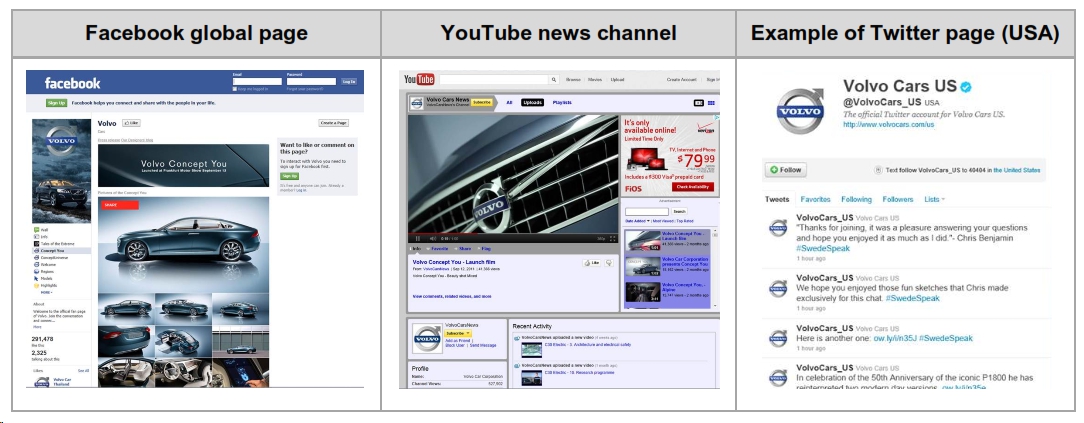Switch to the Favorites tab on Twitter
1084x423 pixels.
816,199
